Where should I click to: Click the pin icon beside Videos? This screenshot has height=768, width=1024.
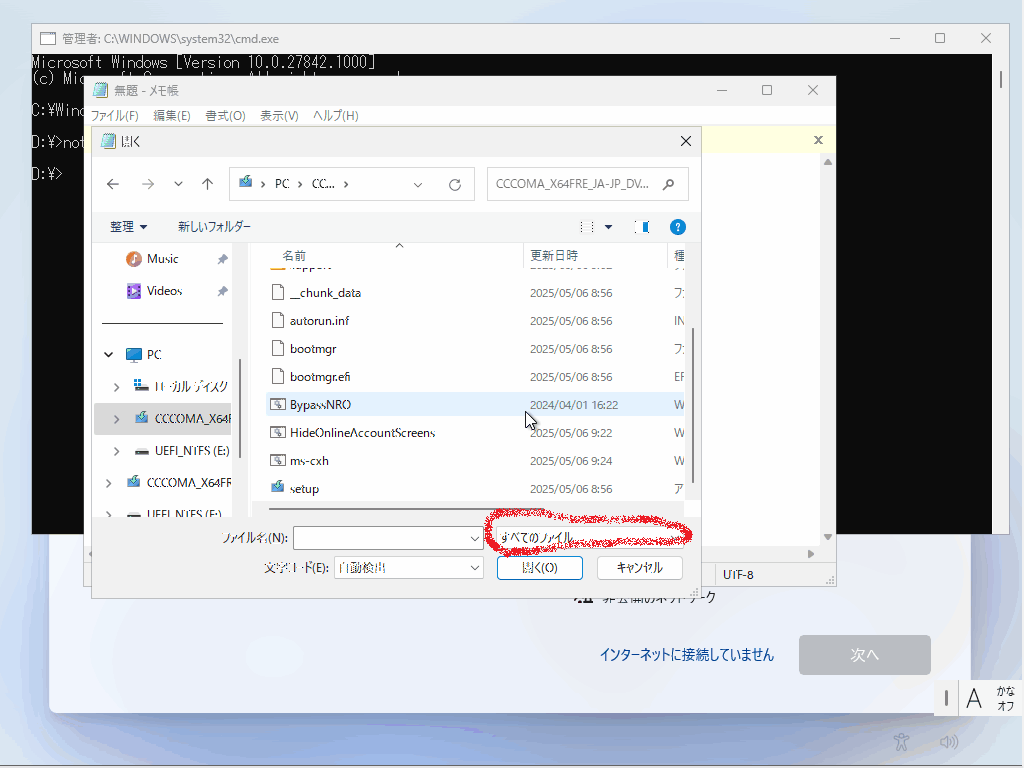[222, 291]
